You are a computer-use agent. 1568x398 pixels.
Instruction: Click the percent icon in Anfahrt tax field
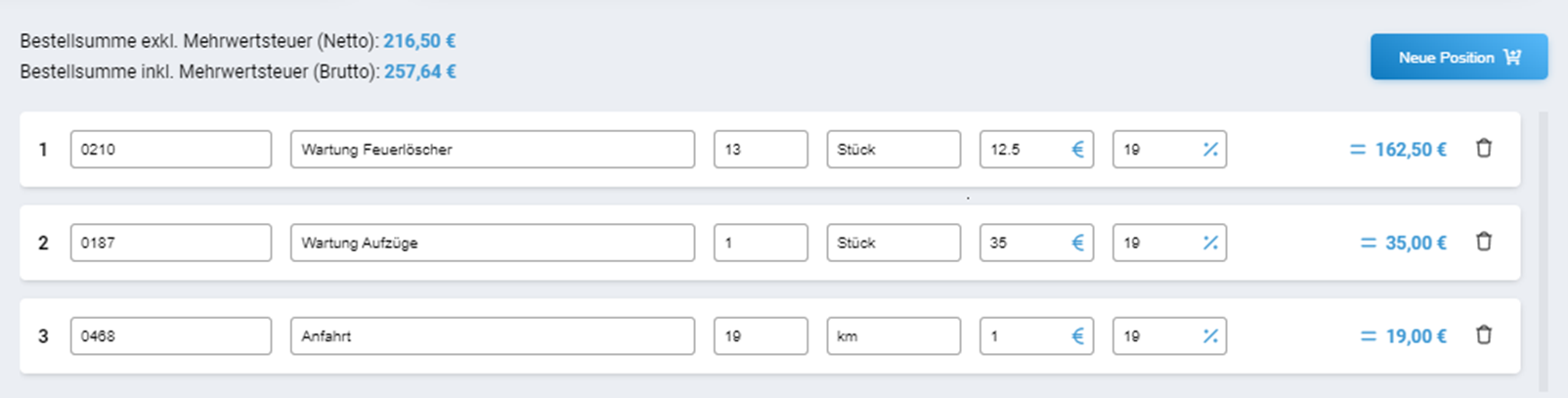(1210, 336)
